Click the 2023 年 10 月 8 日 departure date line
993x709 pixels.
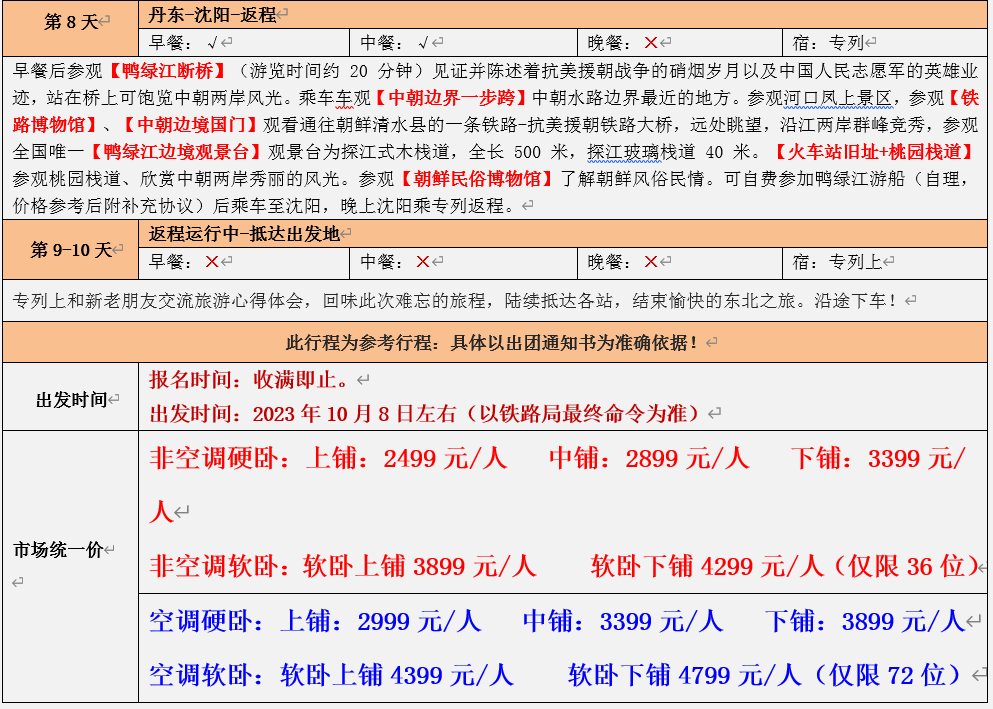coord(435,413)
